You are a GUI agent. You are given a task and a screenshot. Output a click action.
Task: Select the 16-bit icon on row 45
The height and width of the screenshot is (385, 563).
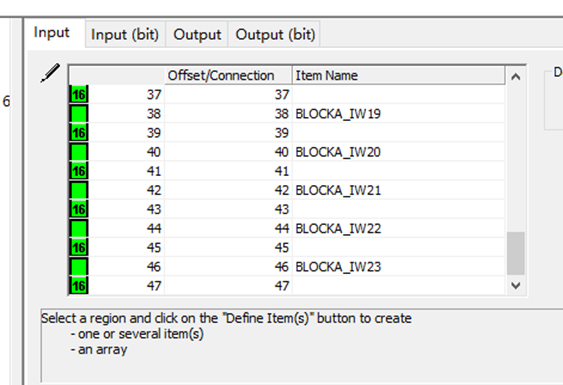[79, 247]
